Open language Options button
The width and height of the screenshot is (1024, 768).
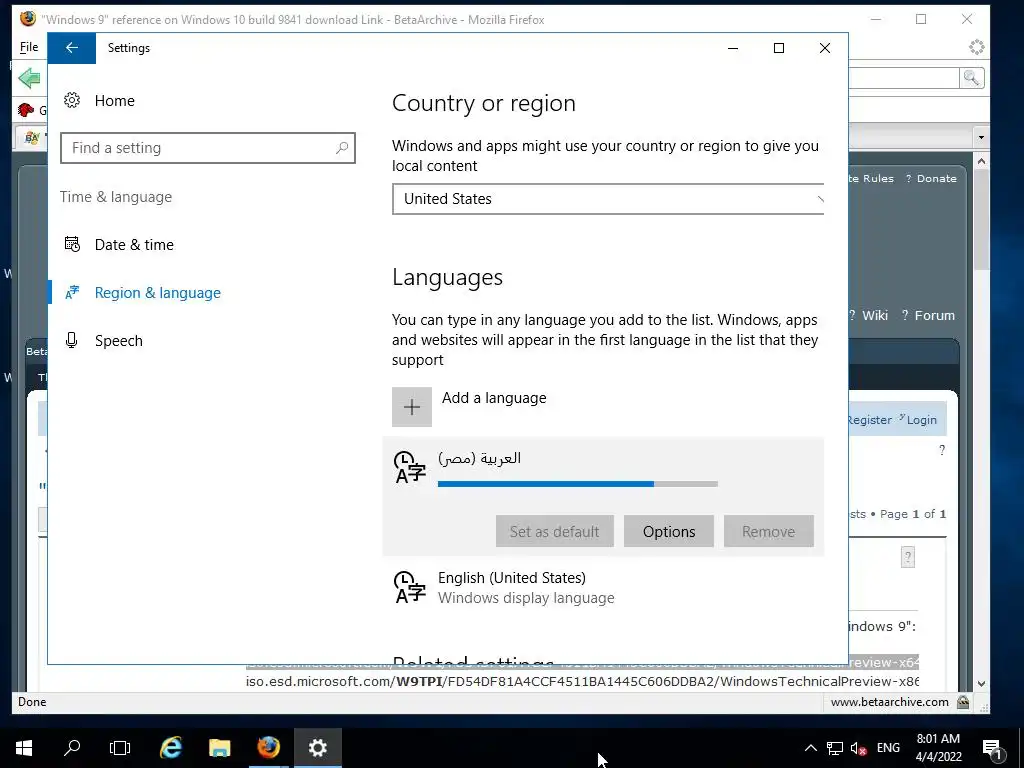[669, 532]
